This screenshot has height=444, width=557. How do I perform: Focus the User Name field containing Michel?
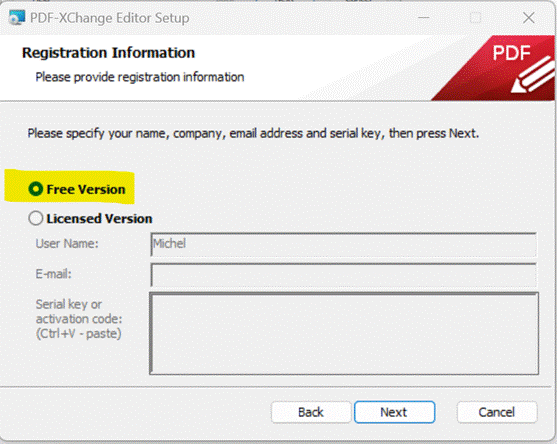tap(344, 244)
